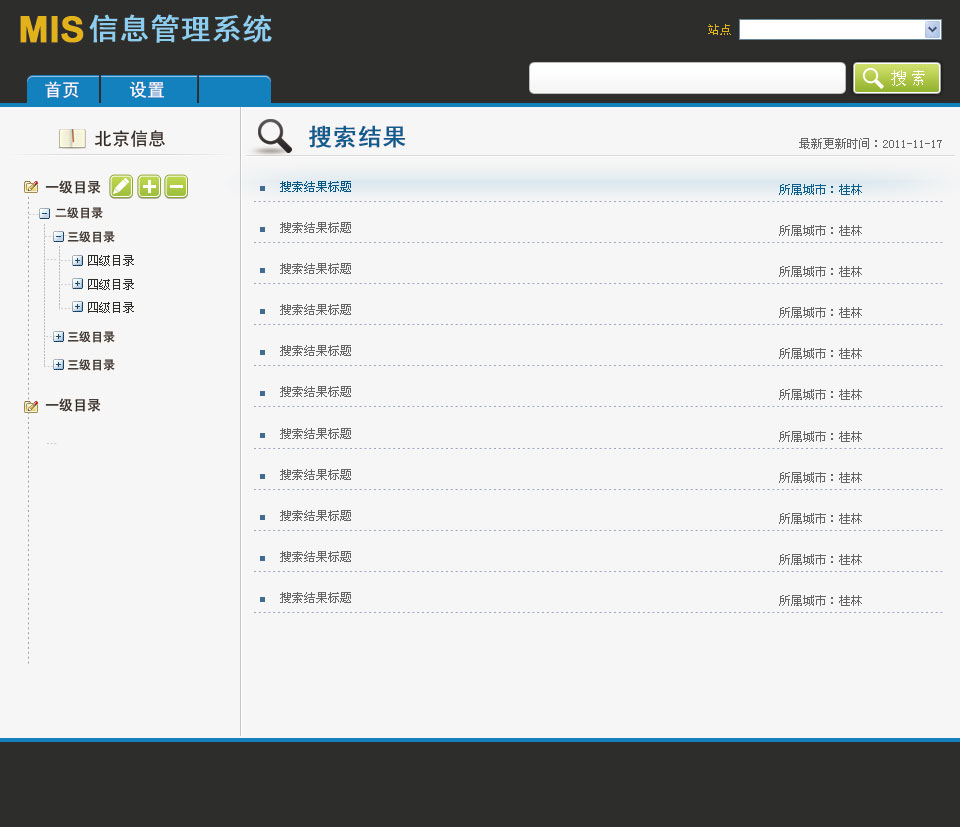Click the MIS 信息管理系统 logo

point(146,30)
